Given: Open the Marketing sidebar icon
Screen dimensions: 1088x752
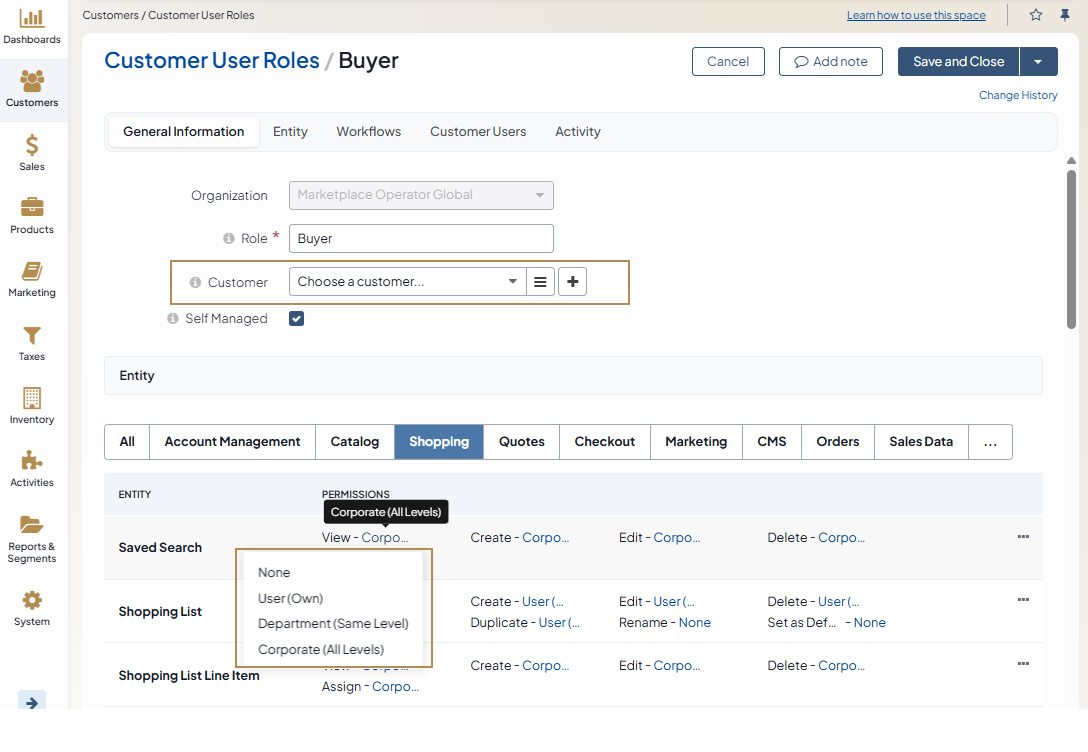Looking at the screenshot, I should click(x=32, y=280).
